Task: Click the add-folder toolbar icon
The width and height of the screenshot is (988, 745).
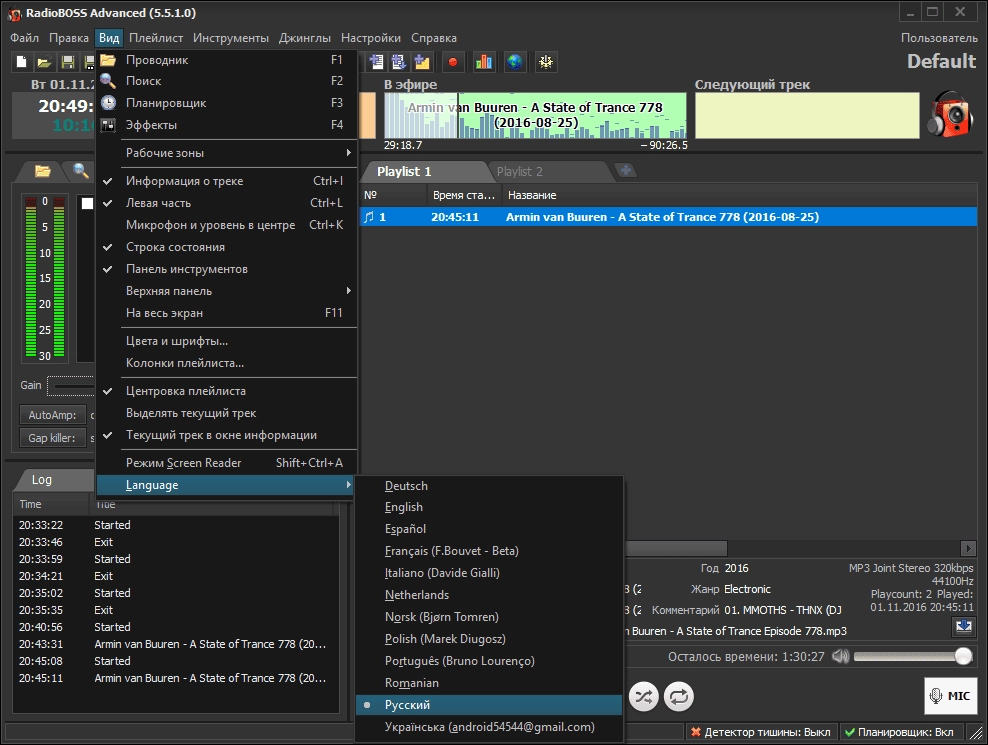Action: (x=422, y=62)
